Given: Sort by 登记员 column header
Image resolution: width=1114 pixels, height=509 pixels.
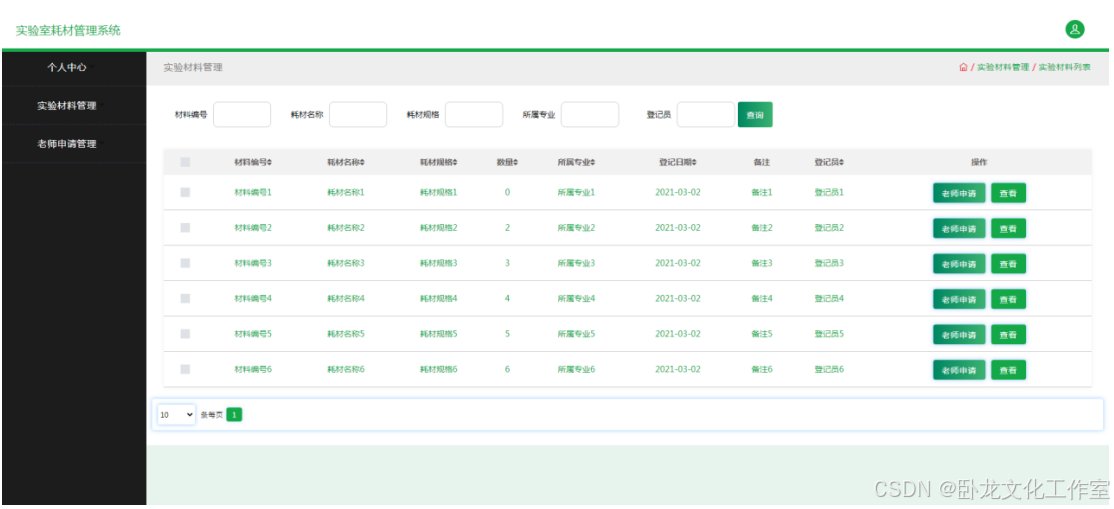Looking at the screenshot, I should point(829,163).
